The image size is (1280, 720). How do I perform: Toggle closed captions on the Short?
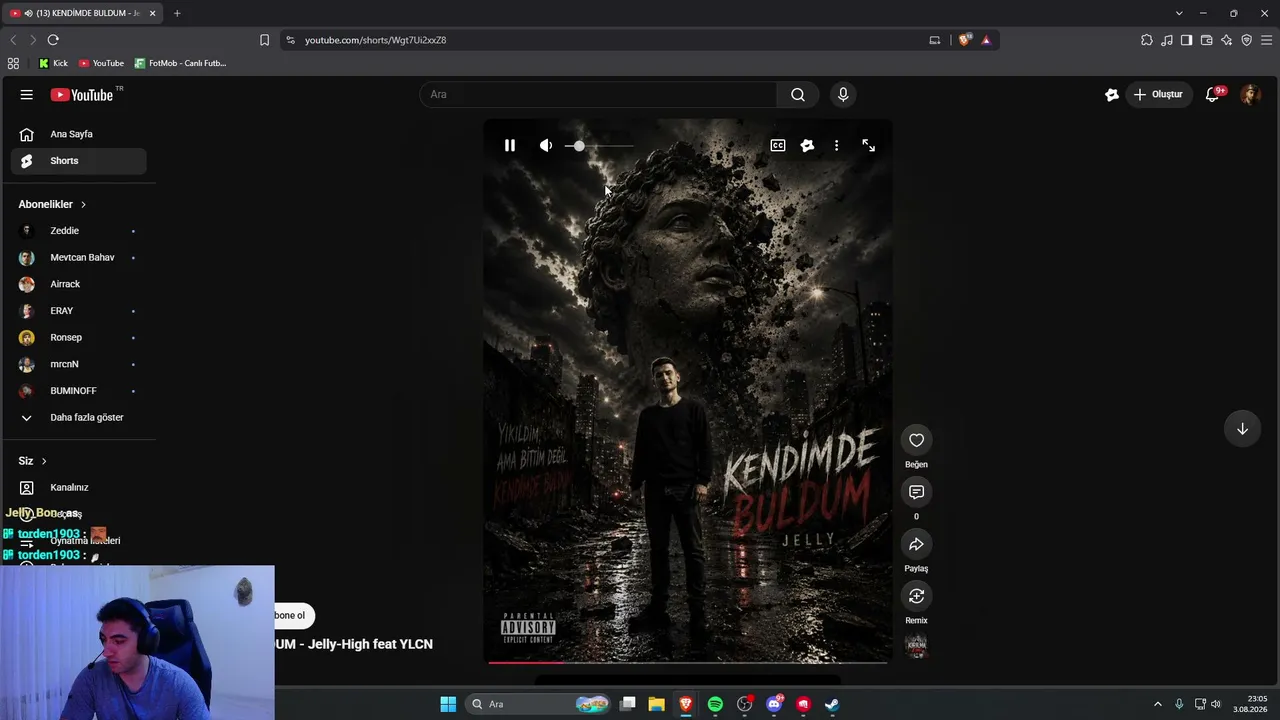pos(778,146)
